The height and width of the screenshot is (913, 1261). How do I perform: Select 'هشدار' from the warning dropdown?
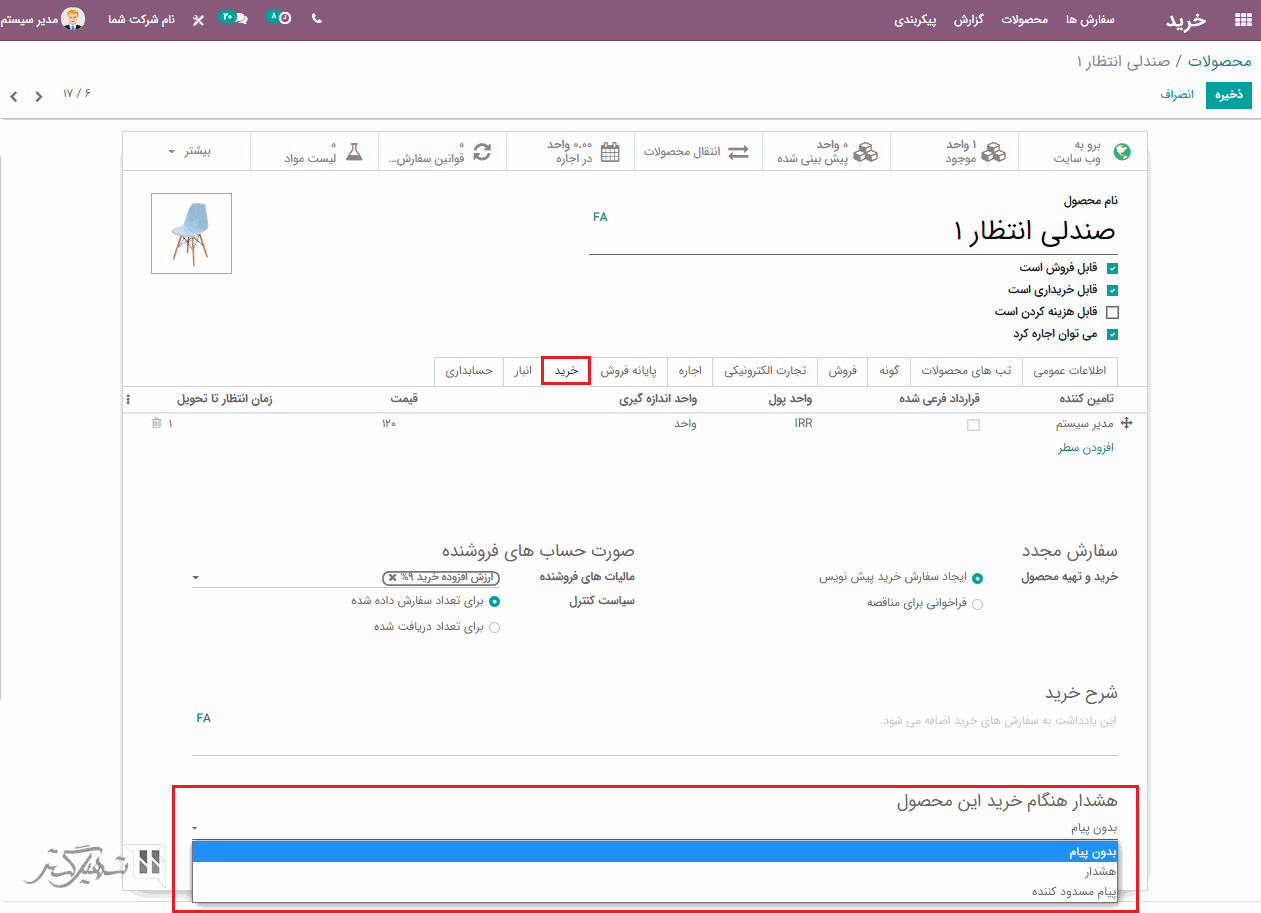[x=1098, y=872]
